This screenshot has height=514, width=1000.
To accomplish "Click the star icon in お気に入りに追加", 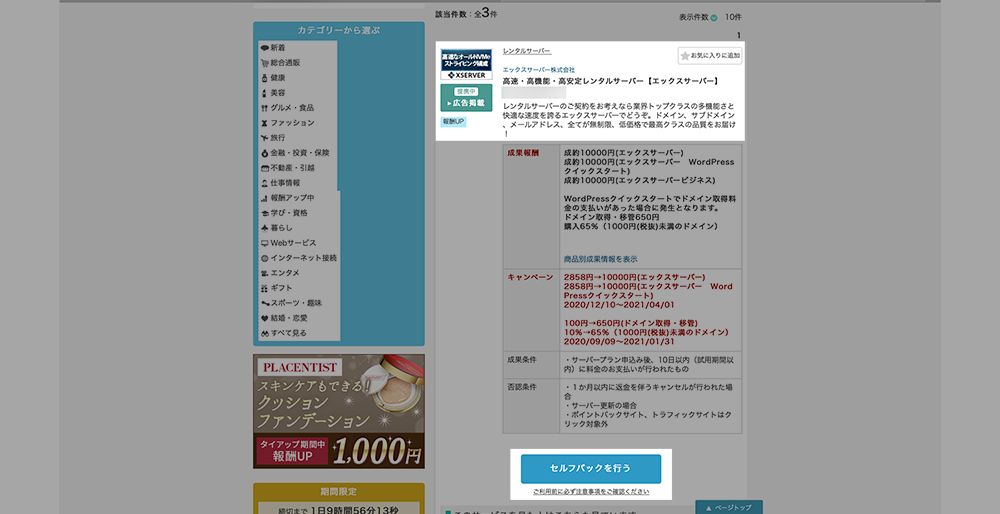I will pos(685,56).
